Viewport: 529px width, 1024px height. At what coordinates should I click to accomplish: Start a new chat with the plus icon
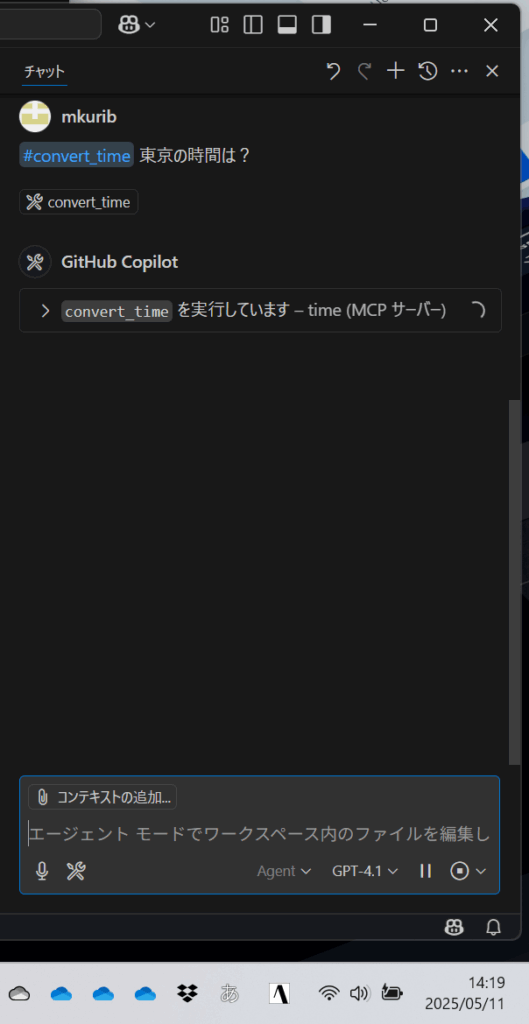[396, 71]
